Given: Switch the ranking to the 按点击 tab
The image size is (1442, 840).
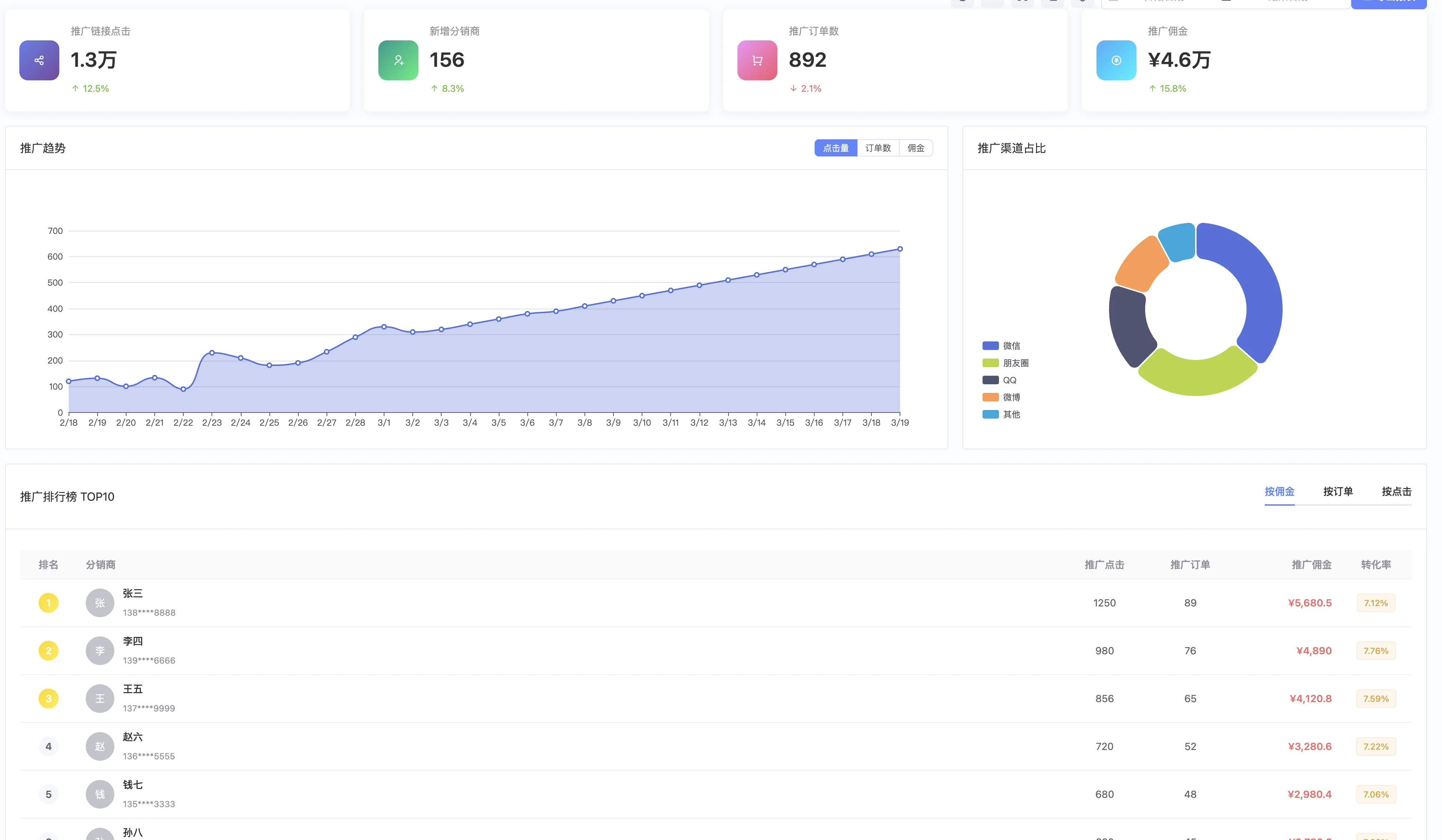Looking at the screenshot, I should coord(1396,492).
